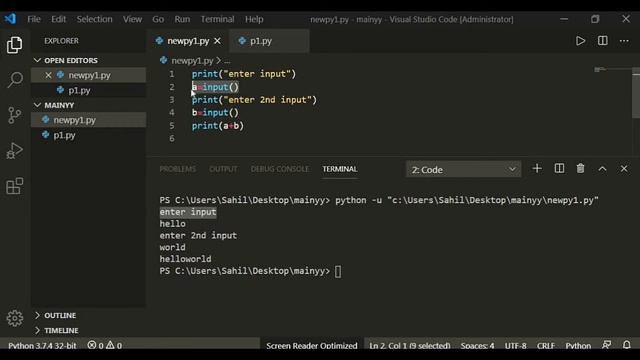Click newpy1.py breadcrumb in editor

click(192, 60)
